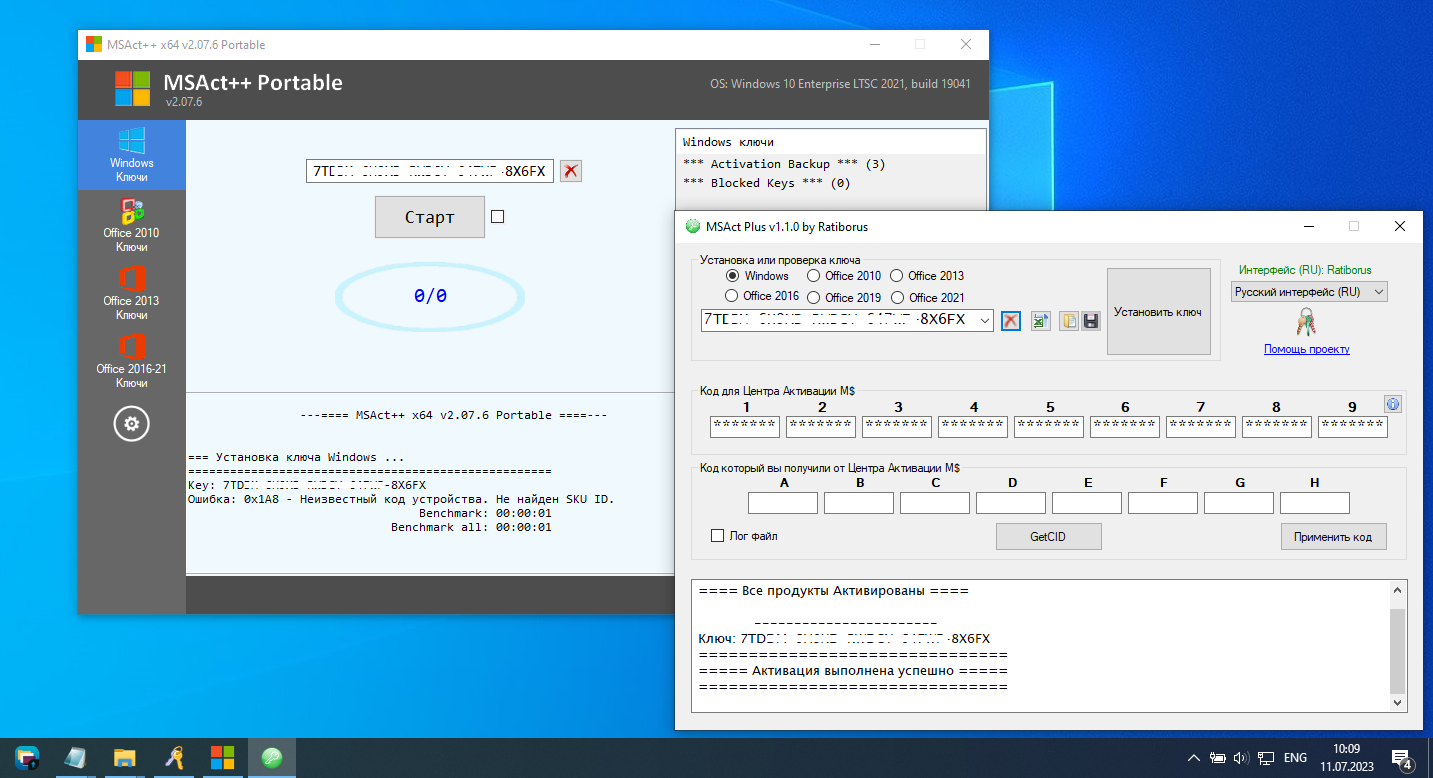The width and height of the screenshot is (1433, 778).
Task: Click Старт button in MSAct++
Action: coord(430,217)
